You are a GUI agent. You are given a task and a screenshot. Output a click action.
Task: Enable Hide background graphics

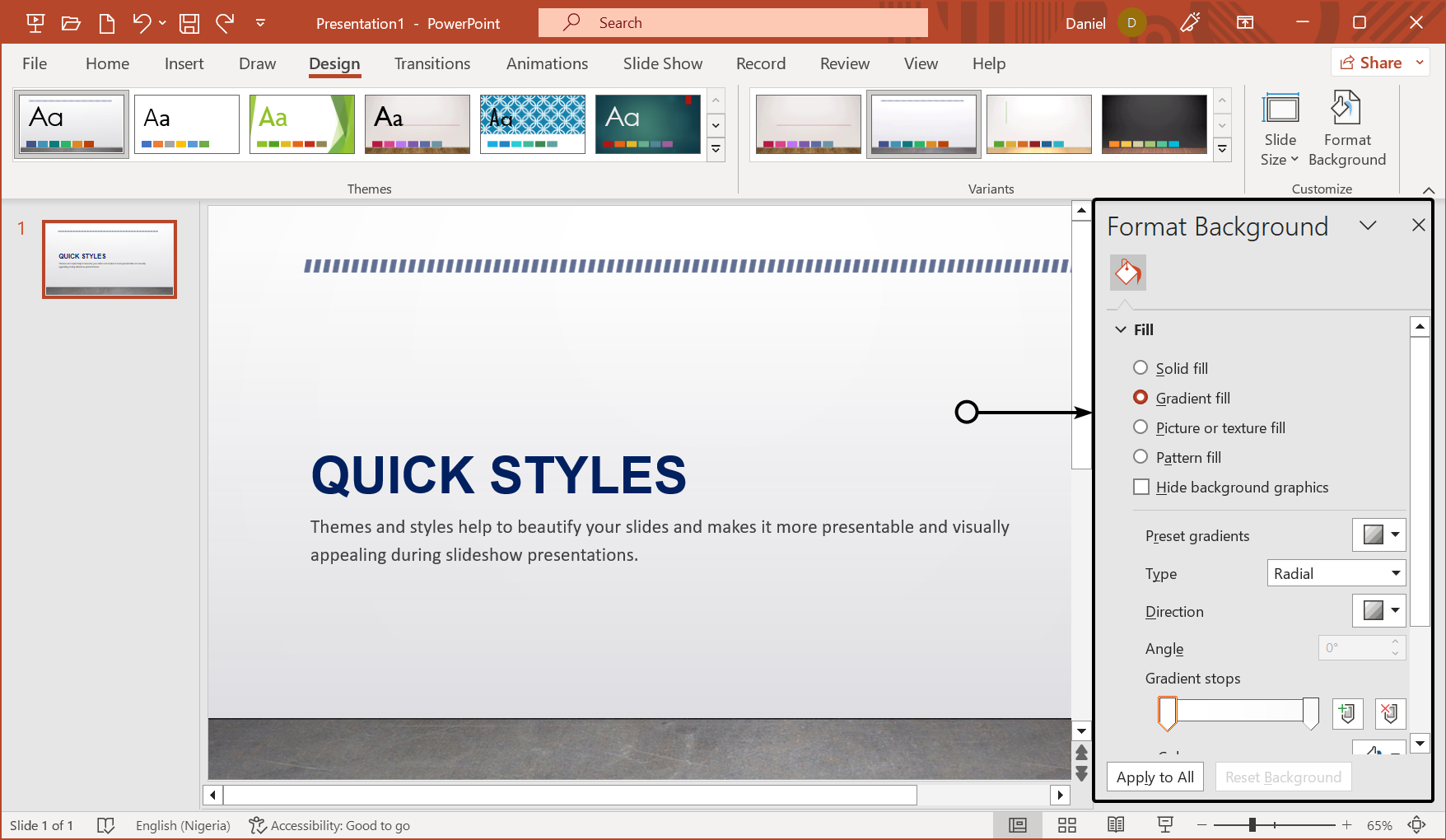click(x=1140, y=486)
